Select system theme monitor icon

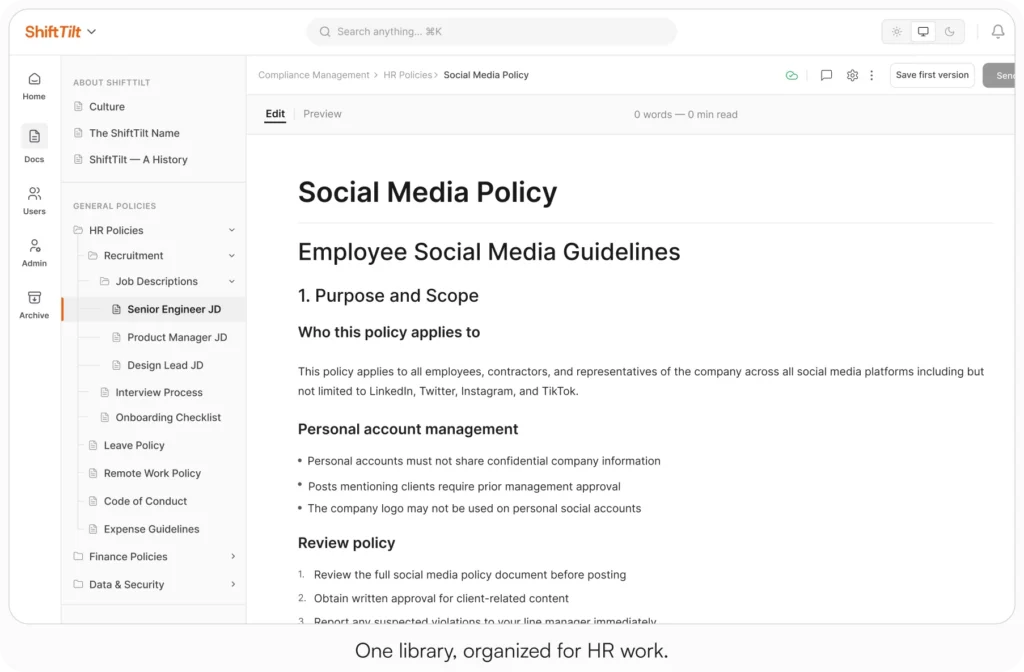tap(923, 31)
